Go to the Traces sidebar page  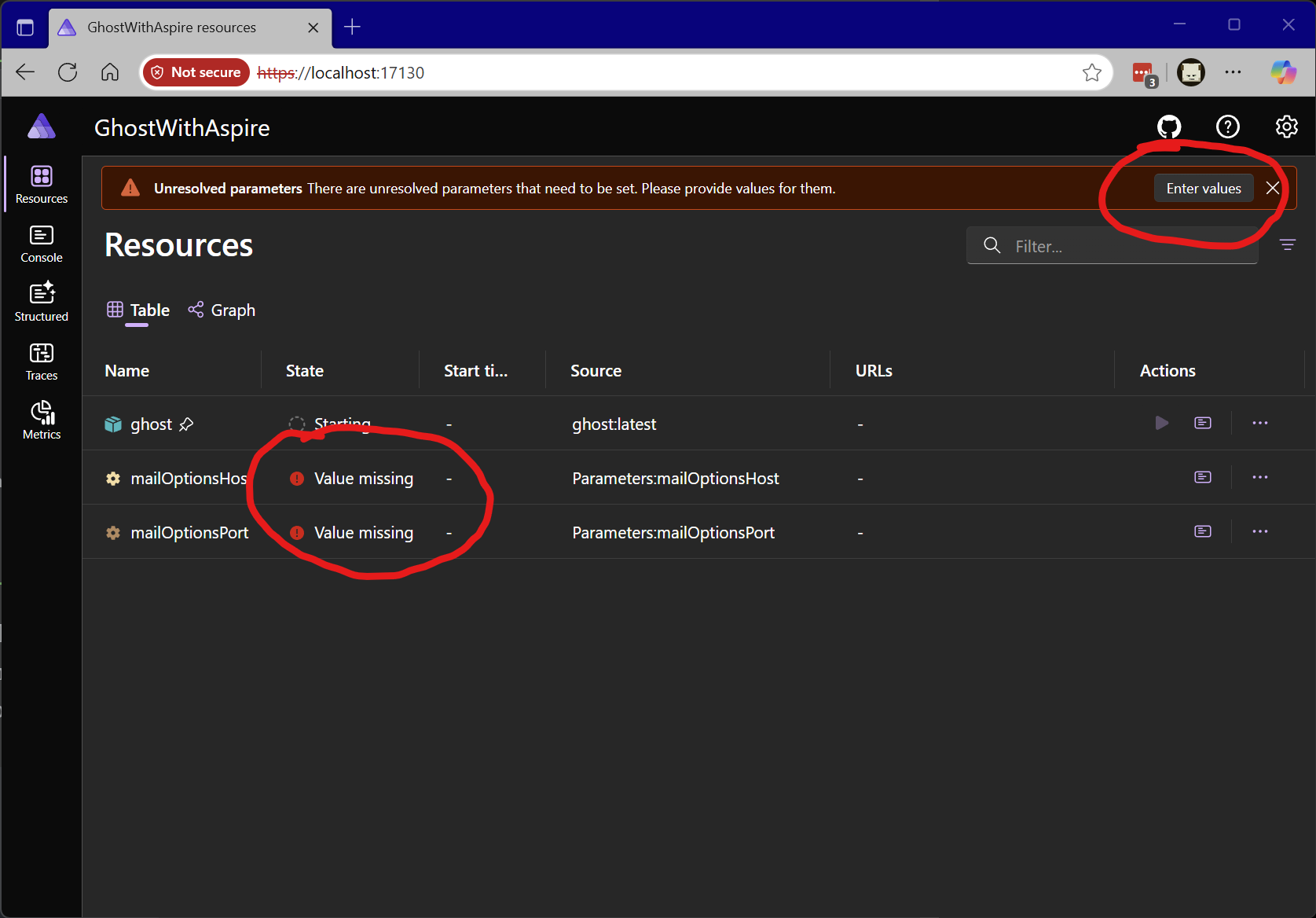42,362
